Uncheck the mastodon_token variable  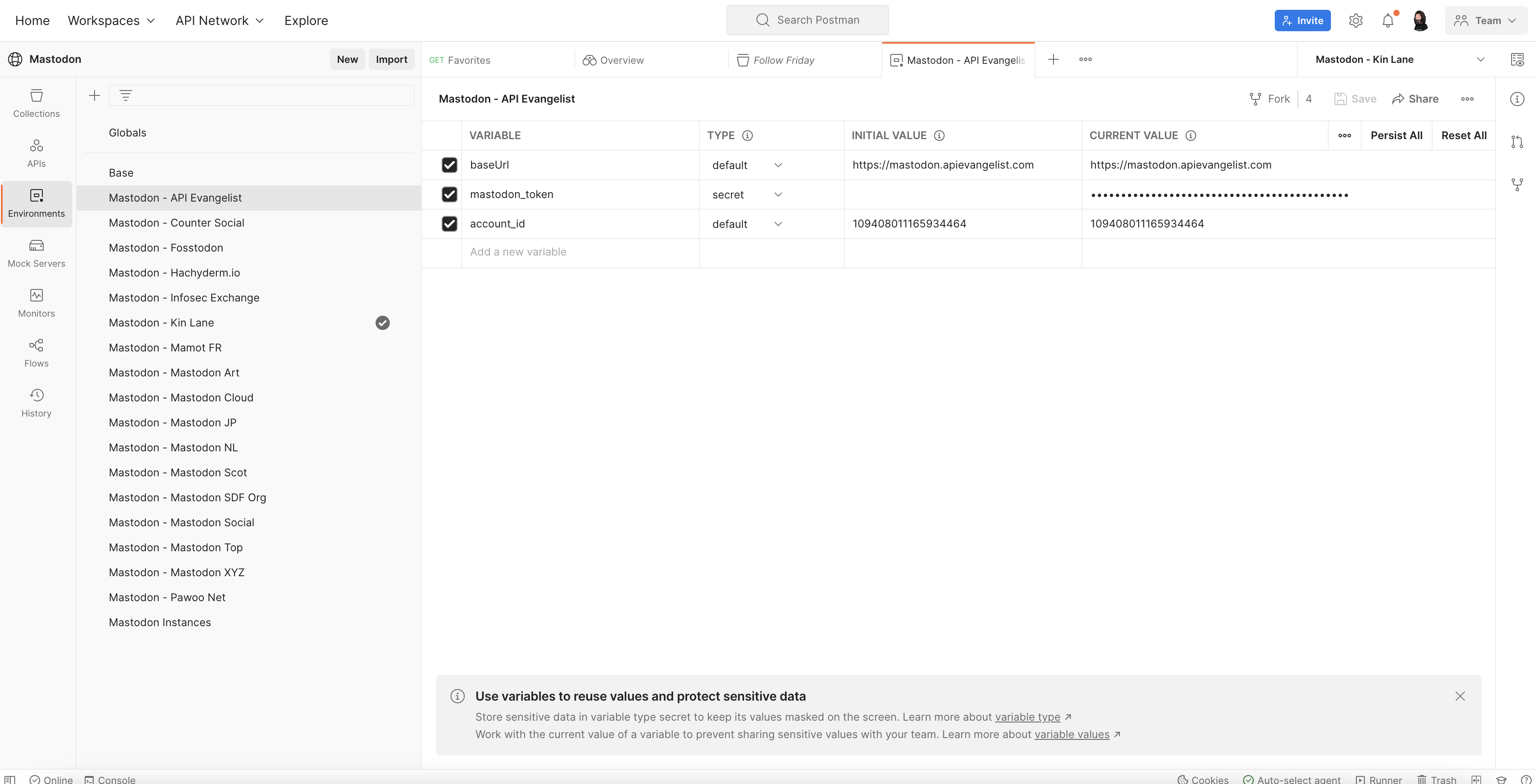(x=449, y=194)
